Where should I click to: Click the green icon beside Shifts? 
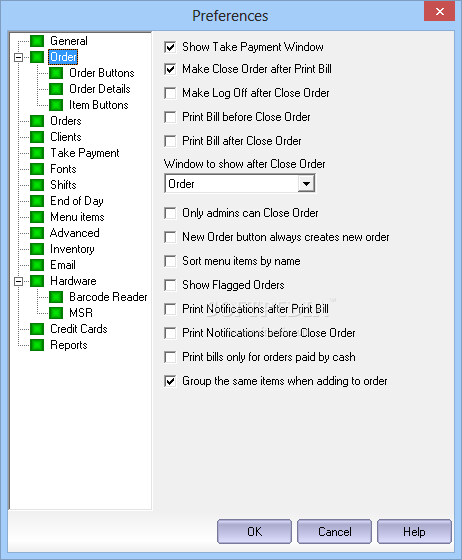tap(37, 185)
